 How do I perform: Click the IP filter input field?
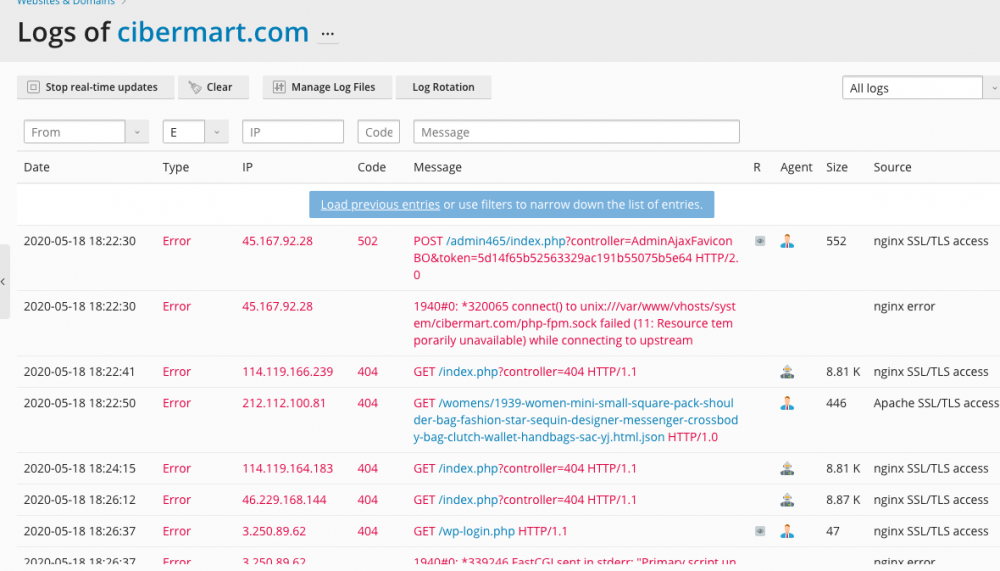(293, 132)
